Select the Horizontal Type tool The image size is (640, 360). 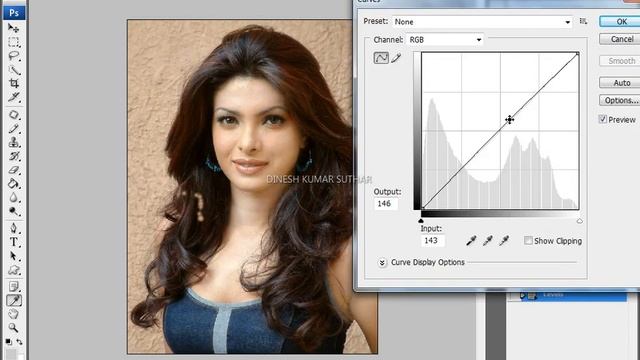click(x=13, y=242)
